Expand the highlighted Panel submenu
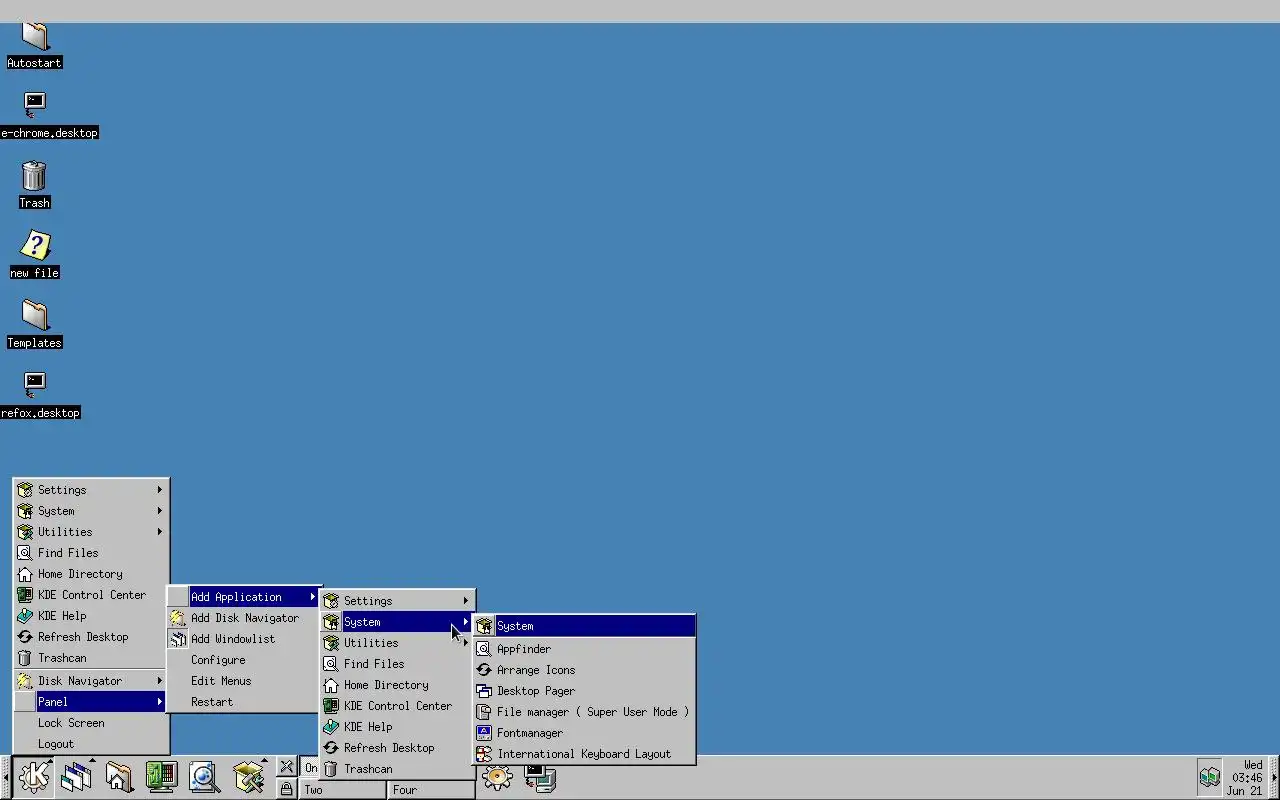The width and height of the screenshot is (1280, 800). (91, 702)
